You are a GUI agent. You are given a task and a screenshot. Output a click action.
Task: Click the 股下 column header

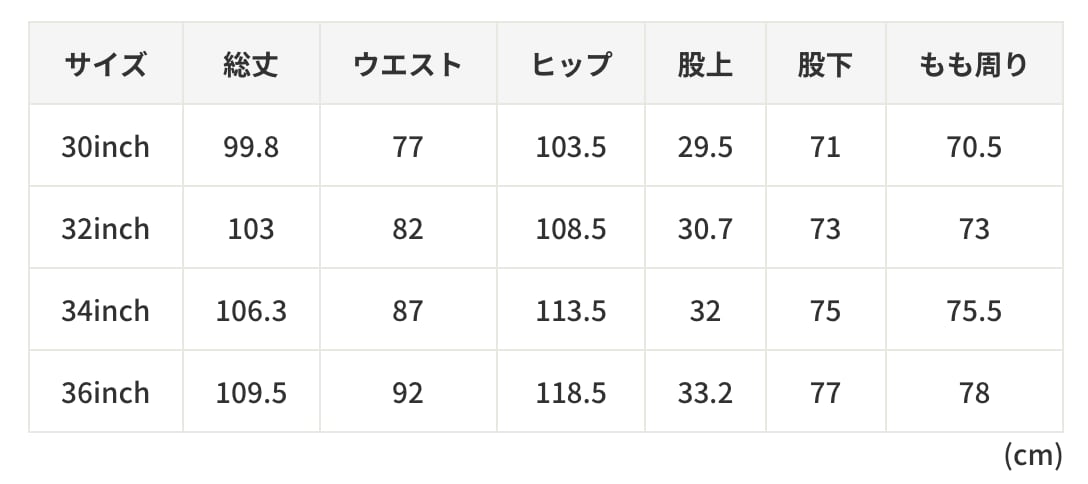(825, 65)
